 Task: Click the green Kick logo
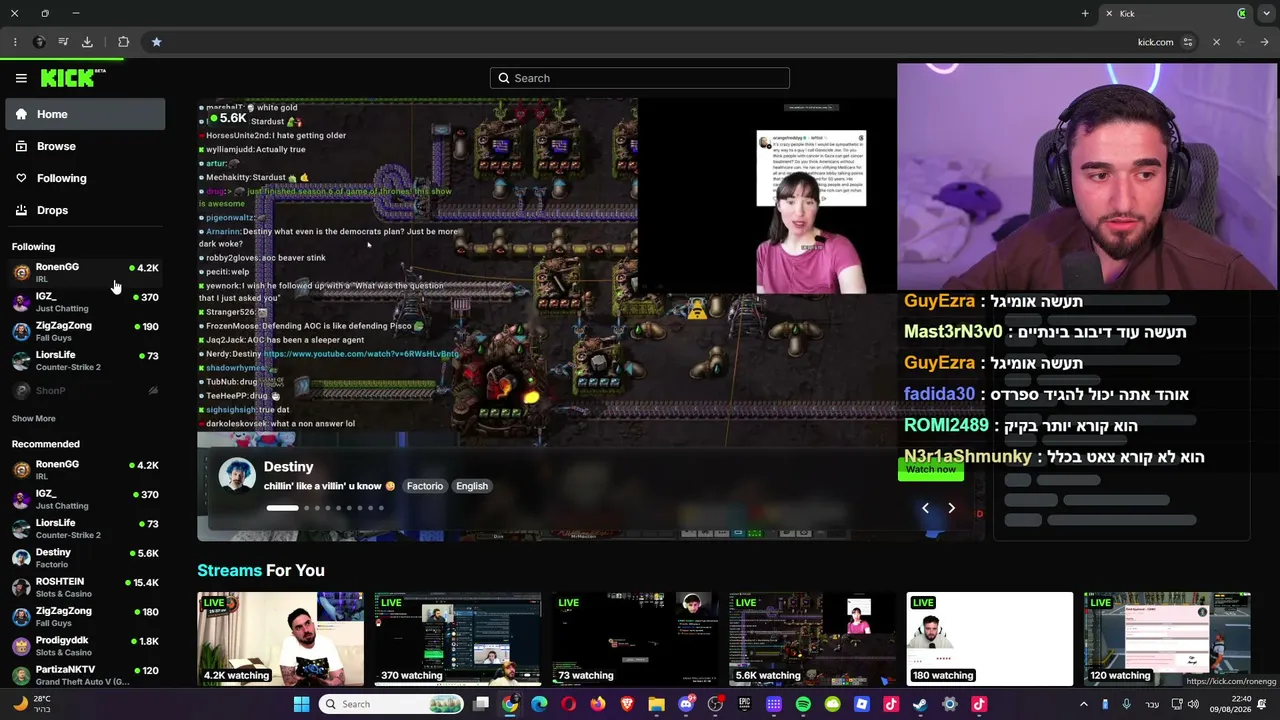73,78
